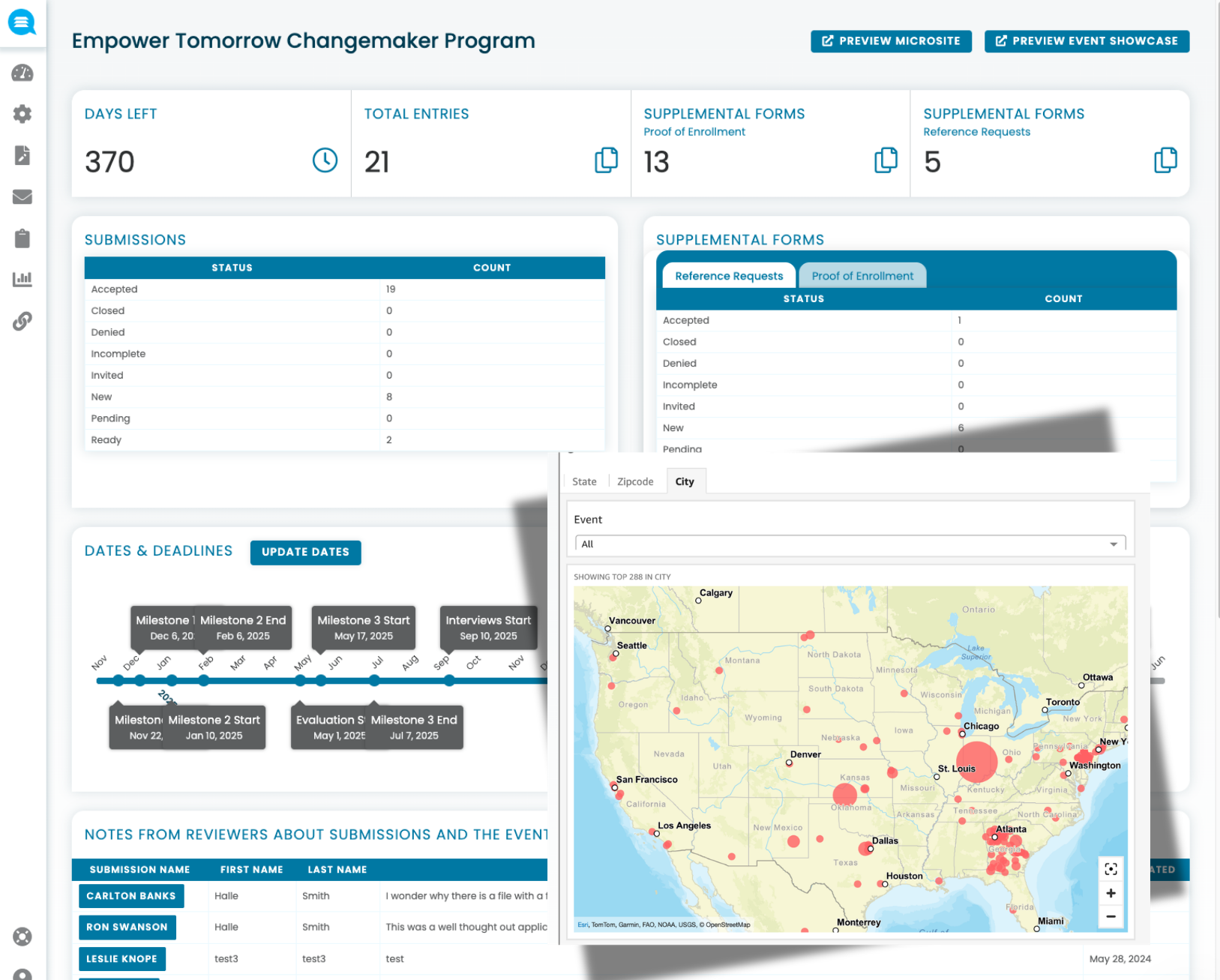
Task: Open analytics via the bar chart icon
Action: click(x=22, y=278)
